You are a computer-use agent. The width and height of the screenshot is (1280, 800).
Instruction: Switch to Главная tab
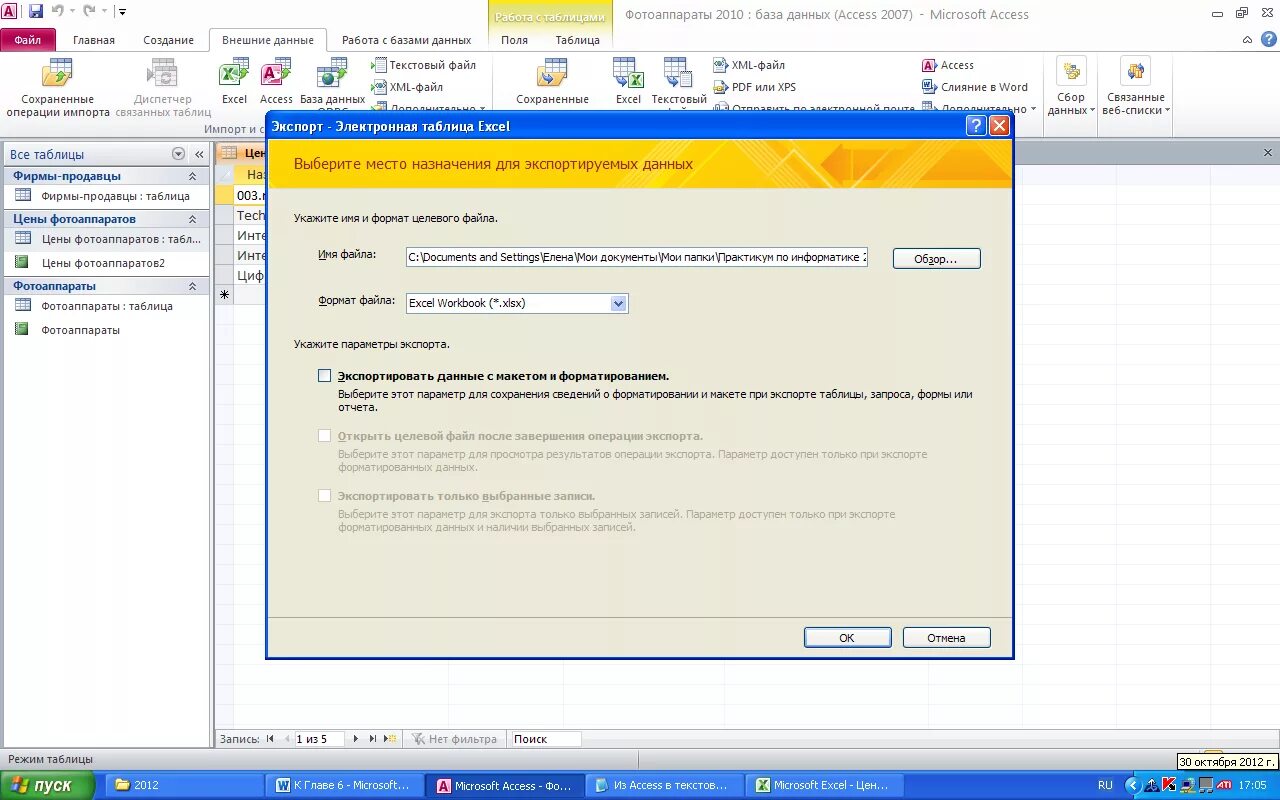click(94, 40)
